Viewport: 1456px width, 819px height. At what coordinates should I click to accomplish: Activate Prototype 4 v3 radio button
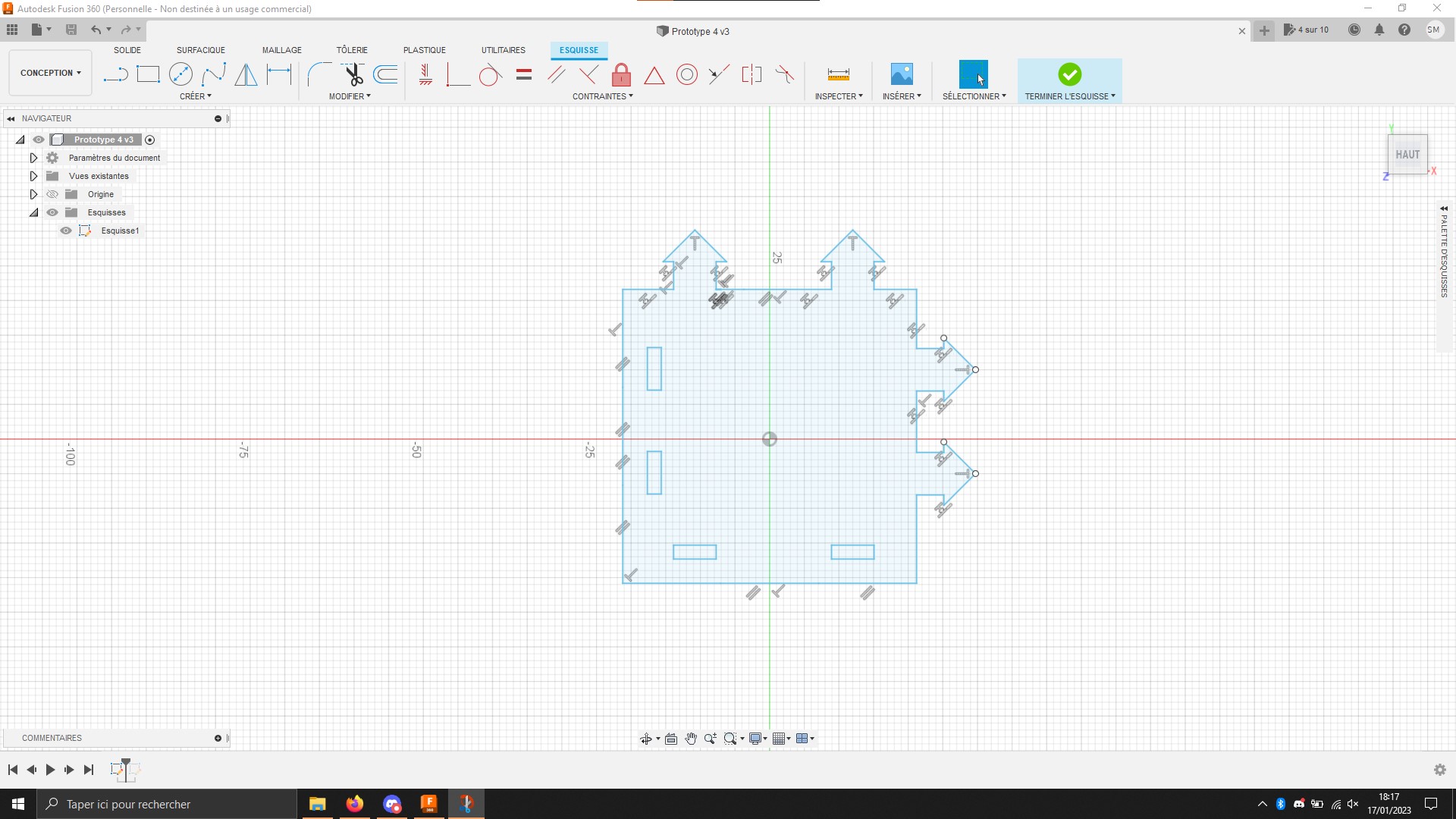point(149,140)
